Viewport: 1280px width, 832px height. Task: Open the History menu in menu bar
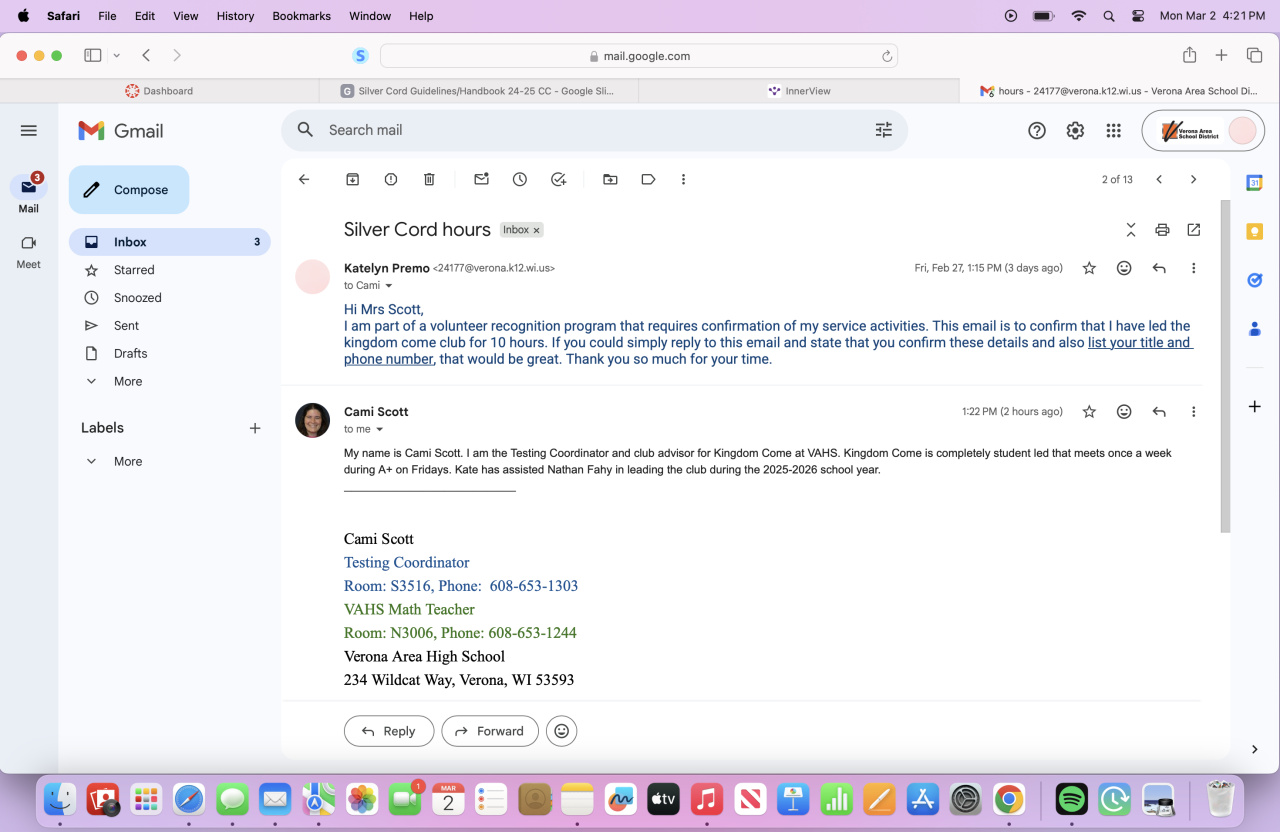point(235,16)
